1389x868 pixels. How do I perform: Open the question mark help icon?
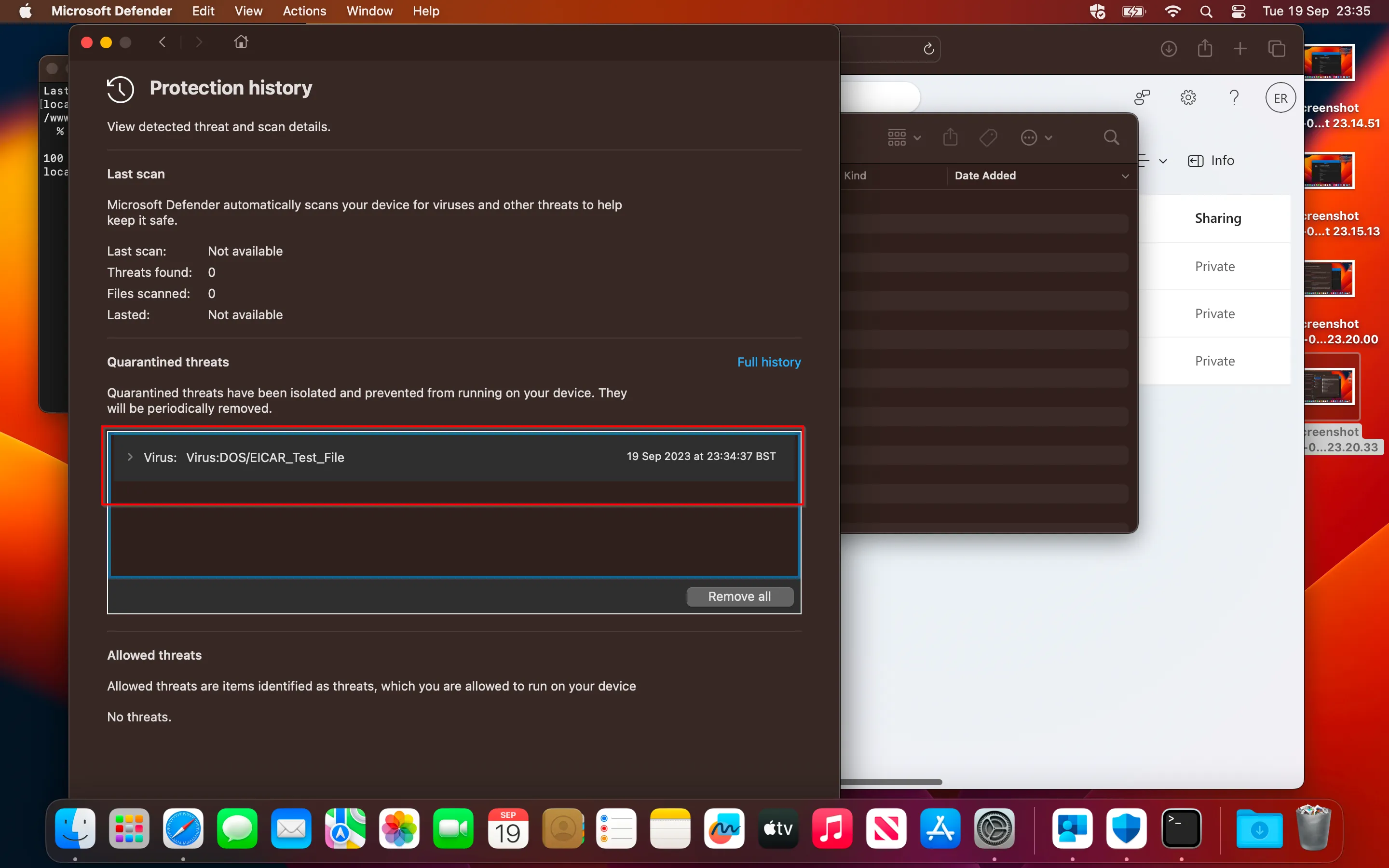pyautogui.click(x=1234, y=97)
